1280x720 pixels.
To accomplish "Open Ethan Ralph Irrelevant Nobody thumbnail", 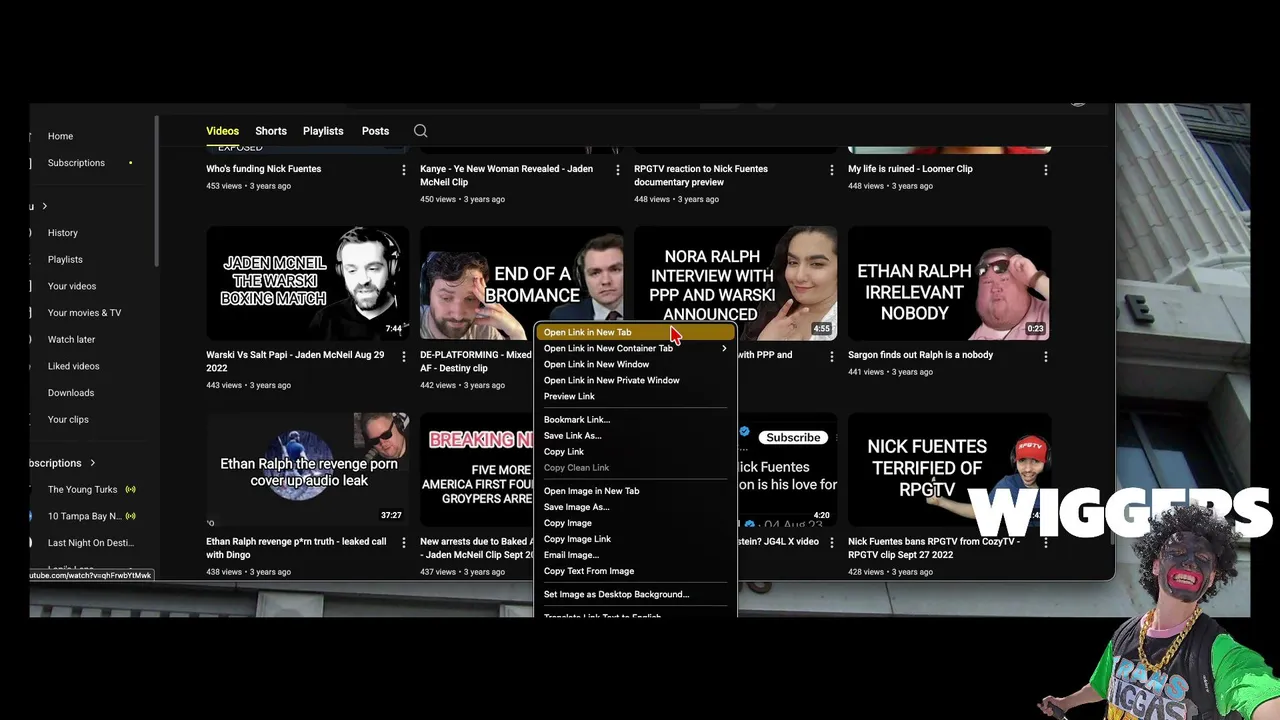I will (949, 284).
